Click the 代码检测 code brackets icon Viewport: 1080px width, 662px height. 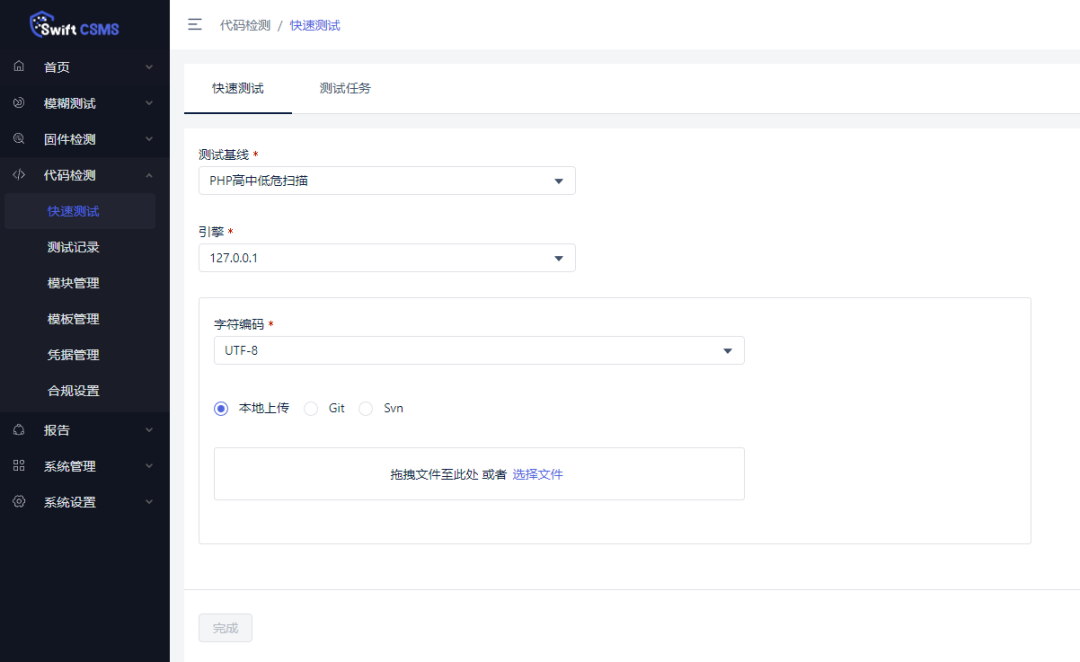(x=19, y=175)
